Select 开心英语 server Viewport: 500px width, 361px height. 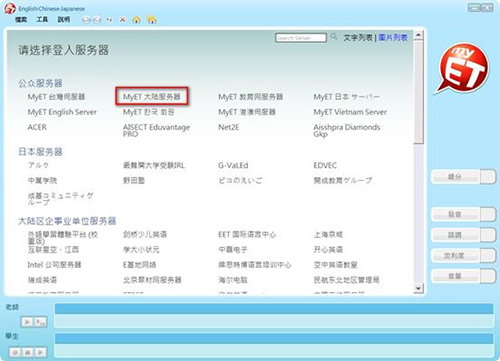pos(328,249)
